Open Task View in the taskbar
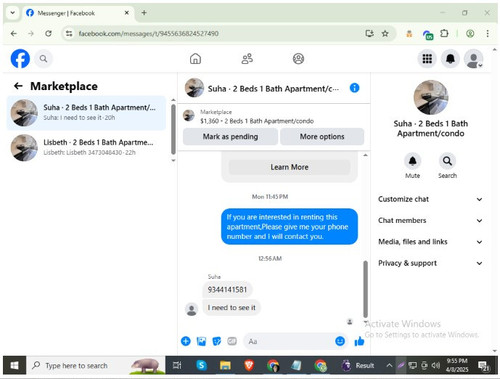This screenshot has height=379, width=500. tap(177, 365)
